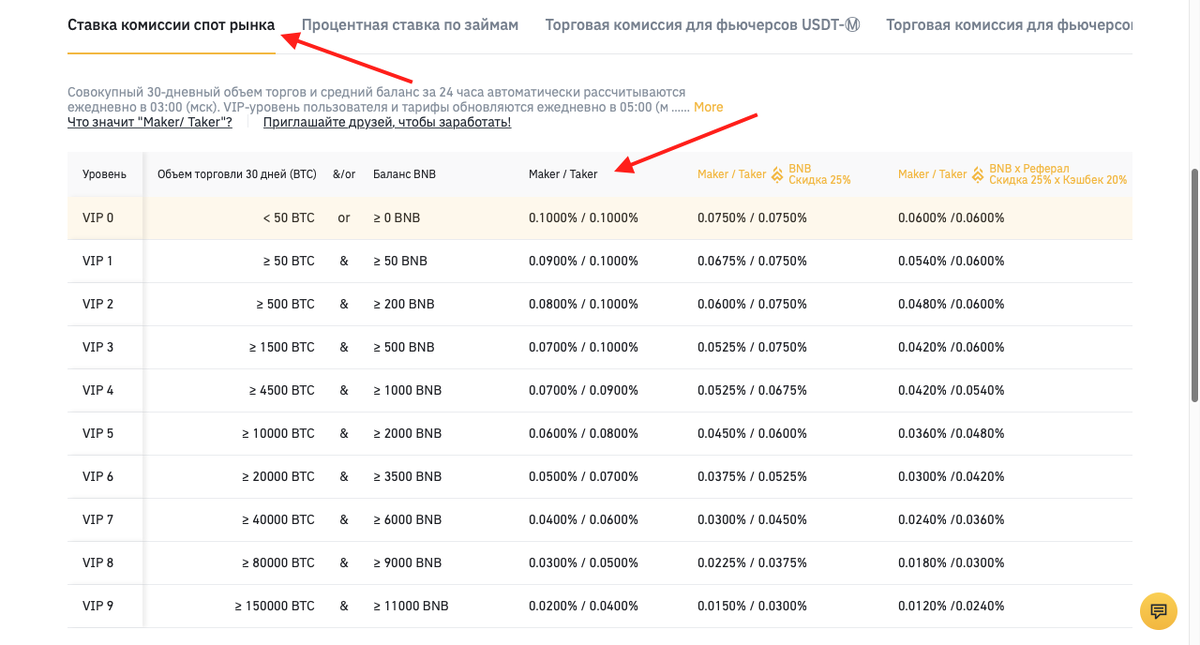Click the '0.0600% / 0.0800%' fee cell
This screenshot has height=645, width=1200.
[x=584, y=434]
